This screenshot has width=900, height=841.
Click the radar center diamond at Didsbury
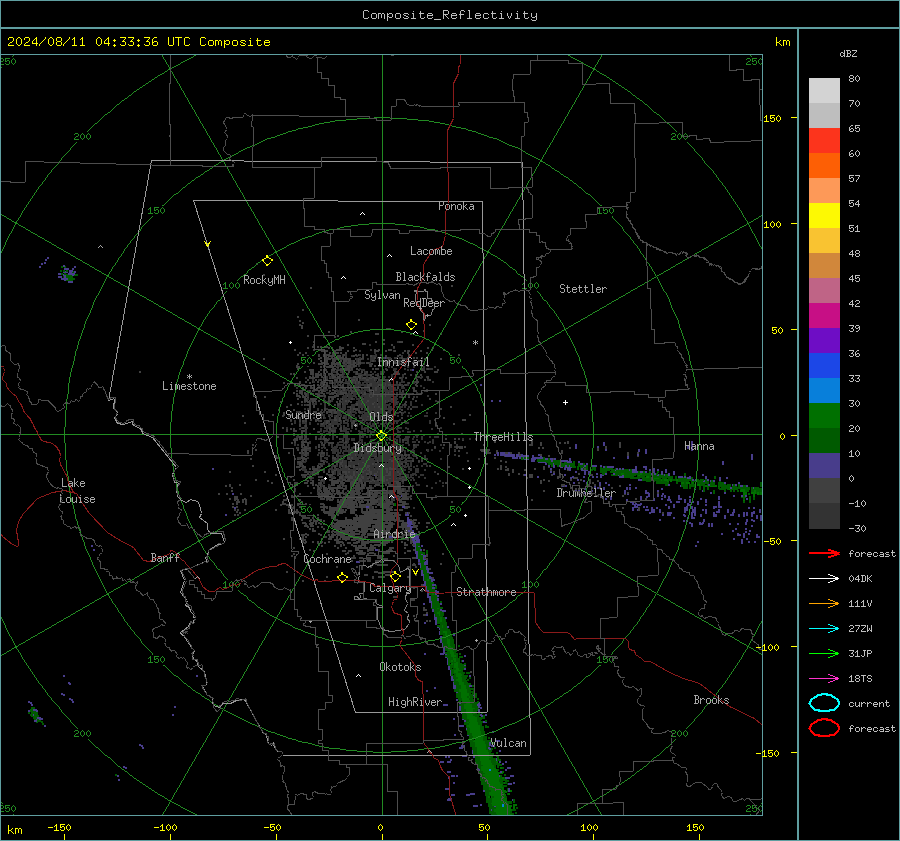[381, 436]
